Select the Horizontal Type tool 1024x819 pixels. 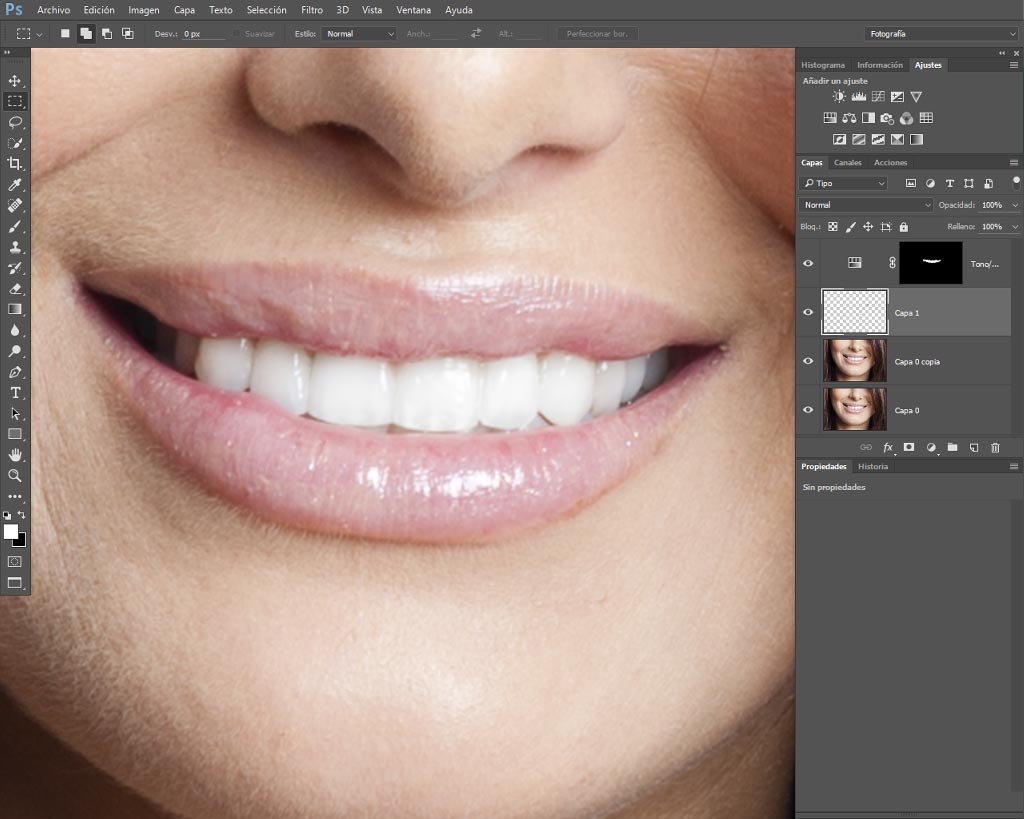pyautogui.click(x=14, y=393)
